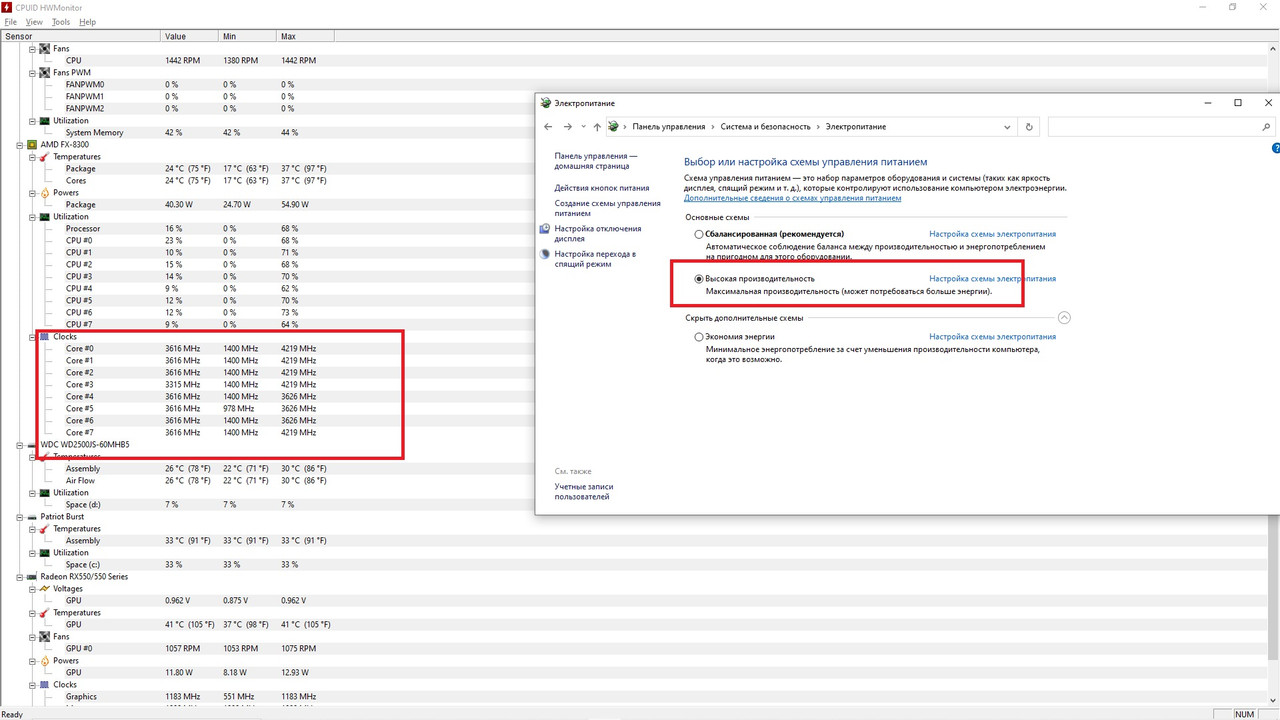Open plan settings for Высокая производительность

(992, 279)
